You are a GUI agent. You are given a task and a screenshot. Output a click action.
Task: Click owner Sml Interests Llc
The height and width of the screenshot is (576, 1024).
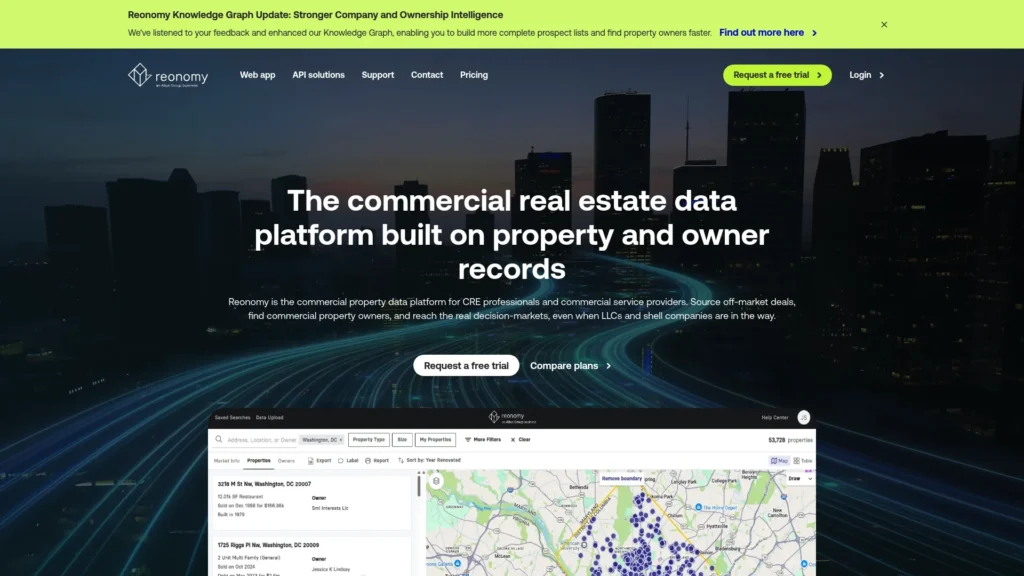(x=330, y=508)
